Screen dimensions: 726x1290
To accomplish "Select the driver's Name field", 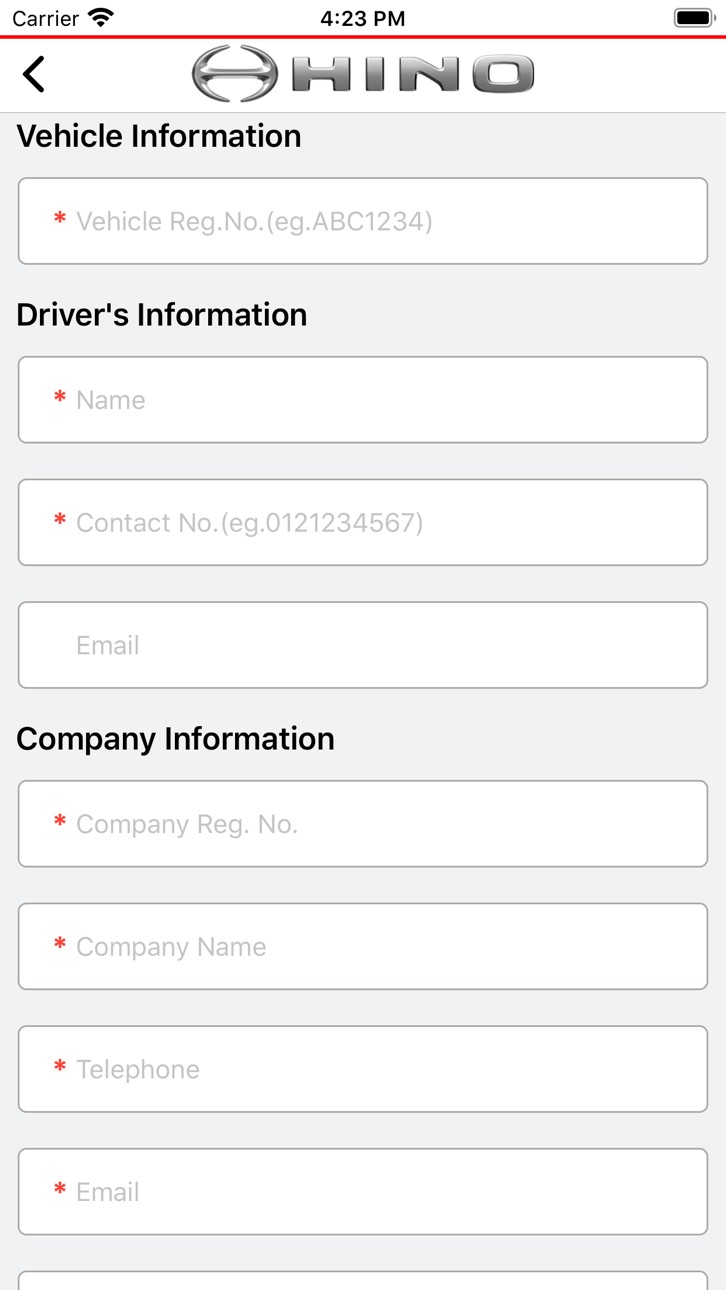I will pos(363,400).
